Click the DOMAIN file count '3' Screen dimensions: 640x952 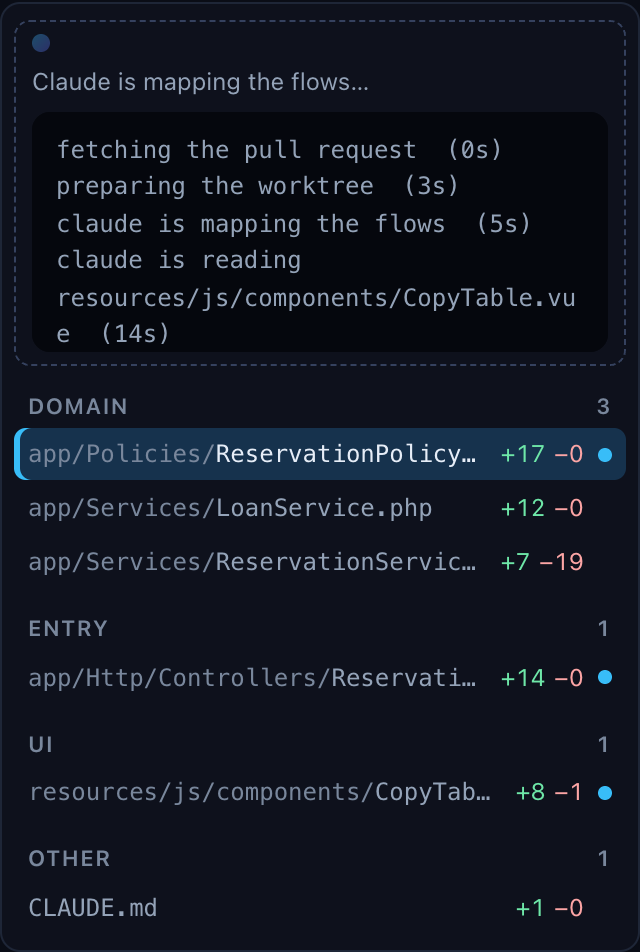(603, 406)
